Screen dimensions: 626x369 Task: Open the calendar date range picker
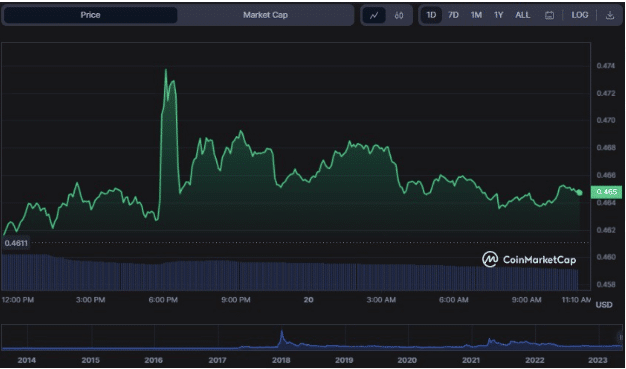pyautogui.click(x=549, y=16)
